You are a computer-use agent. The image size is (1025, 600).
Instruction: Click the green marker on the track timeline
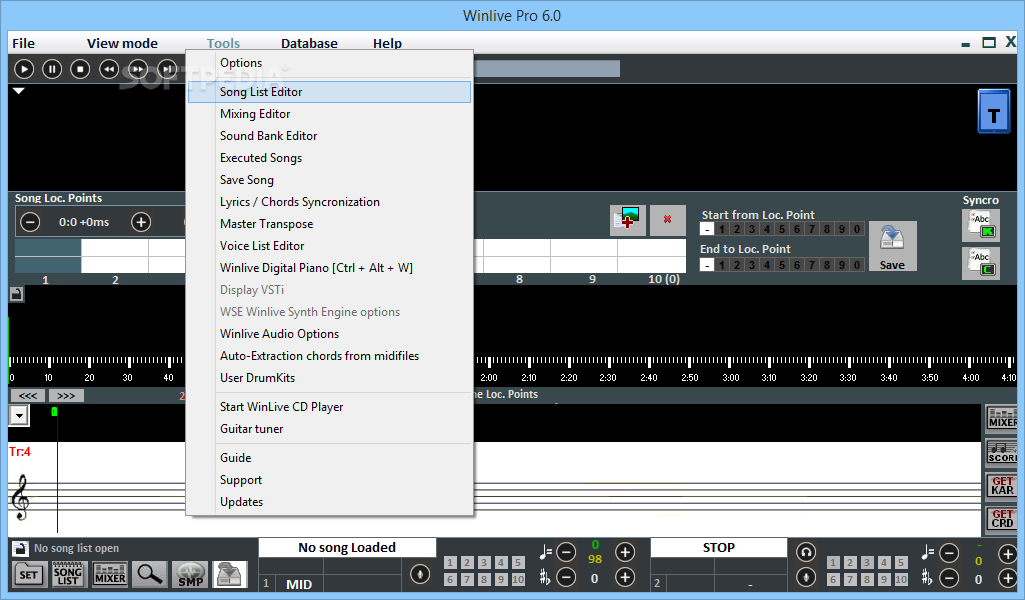click(54, 411)
